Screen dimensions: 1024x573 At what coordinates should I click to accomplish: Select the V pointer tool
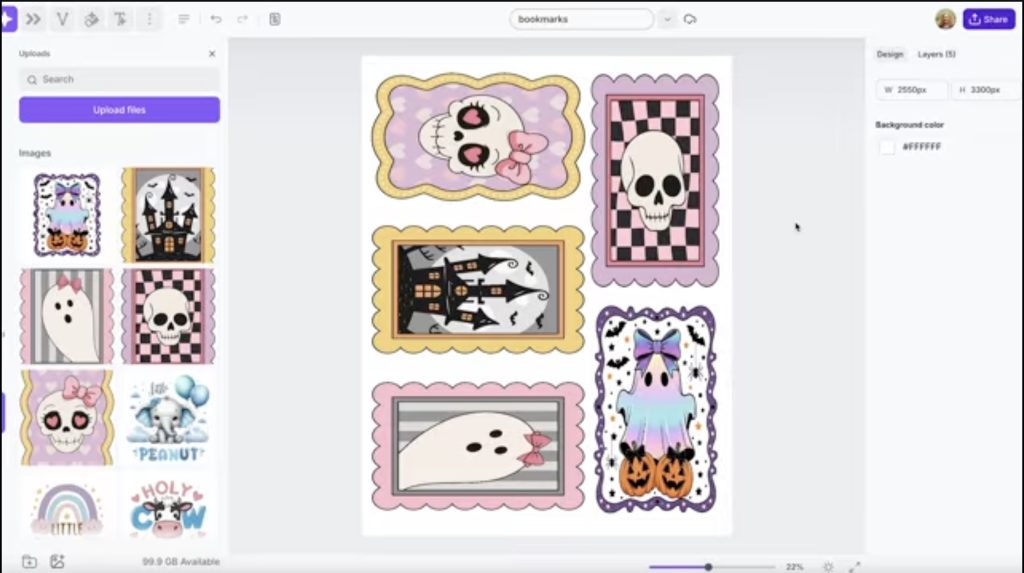pos(62,20)
